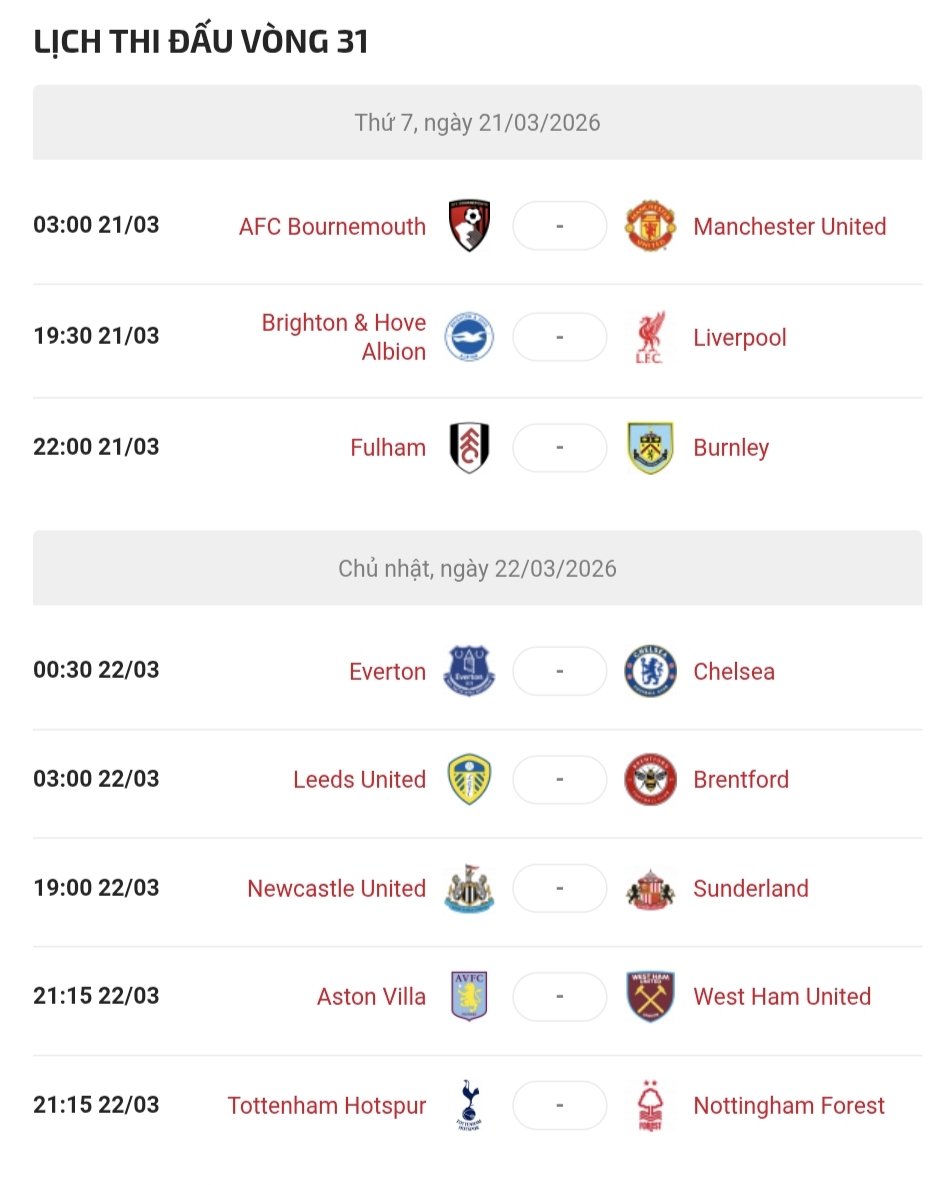Image resolution: width=929 pixels, height=1185 pixels.
Task: Tap the Tottenham Hotspur club crest
Action: coord(469,1105)
